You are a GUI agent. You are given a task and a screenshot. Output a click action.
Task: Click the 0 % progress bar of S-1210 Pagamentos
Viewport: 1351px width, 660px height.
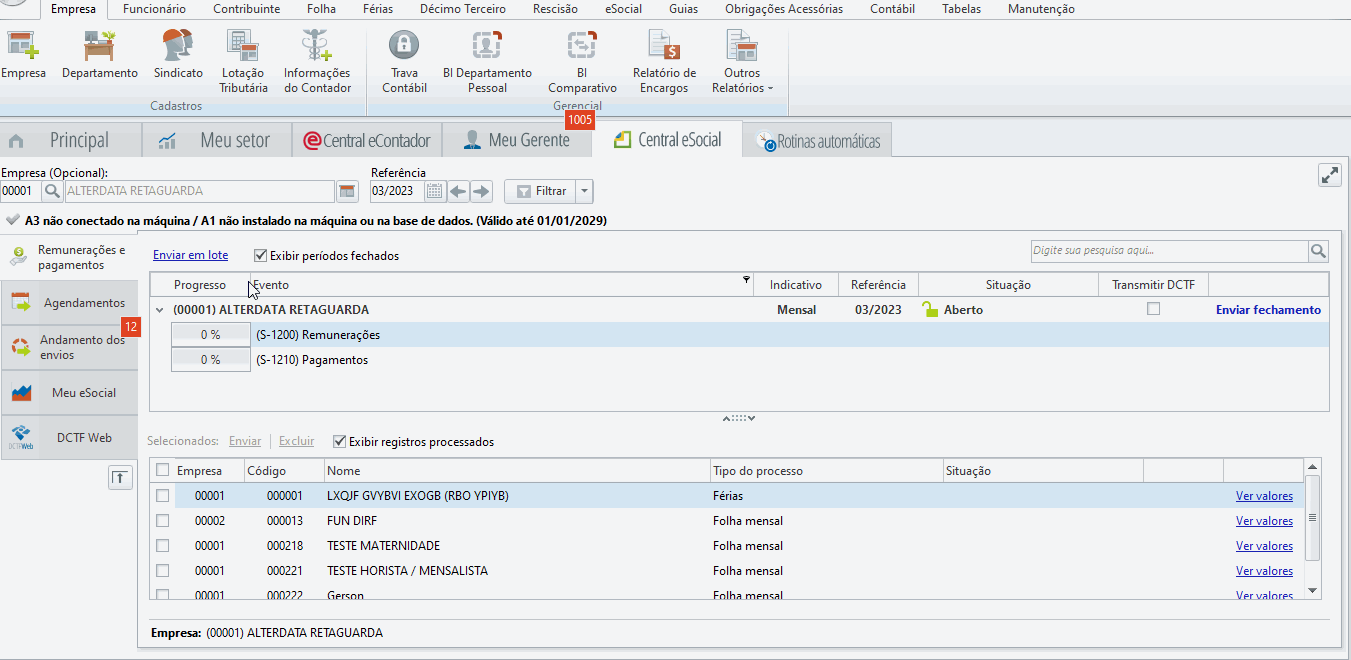[210, 360]
